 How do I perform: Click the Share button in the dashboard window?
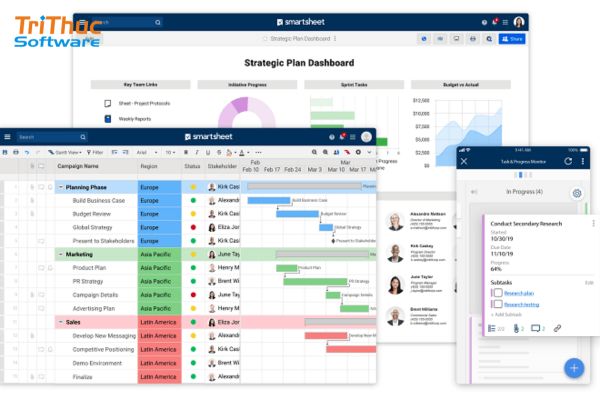coord(512,39)
